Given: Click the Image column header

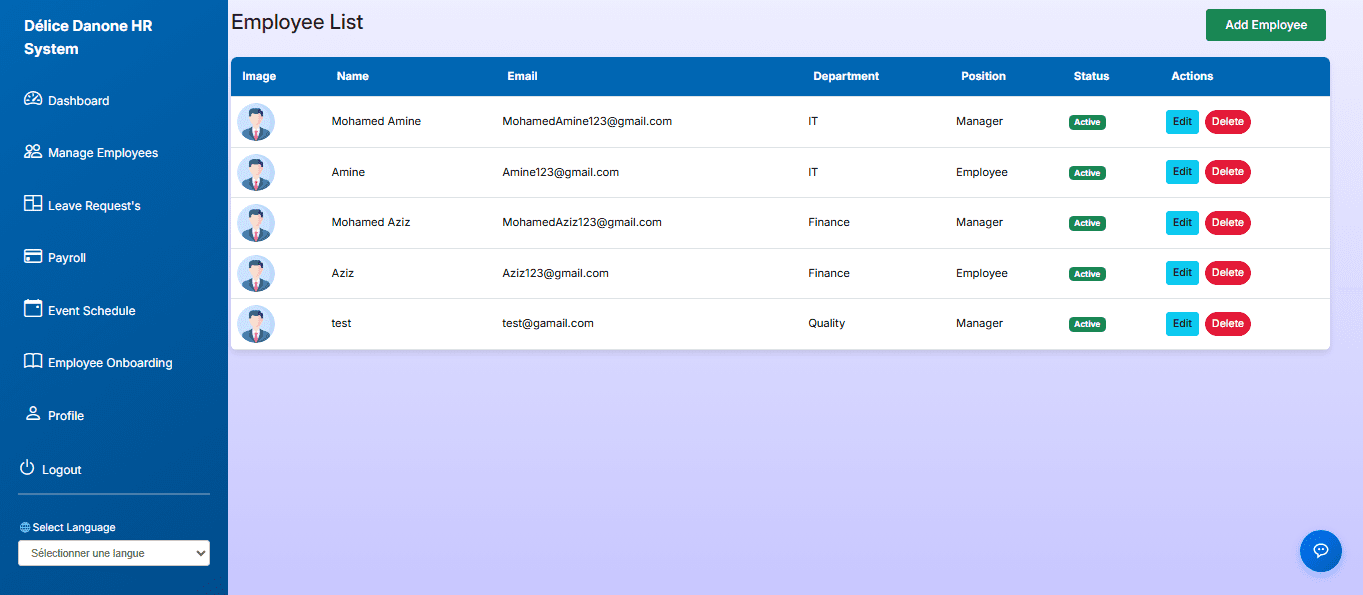Looking at the screenshot, I should tap(259, 76).
